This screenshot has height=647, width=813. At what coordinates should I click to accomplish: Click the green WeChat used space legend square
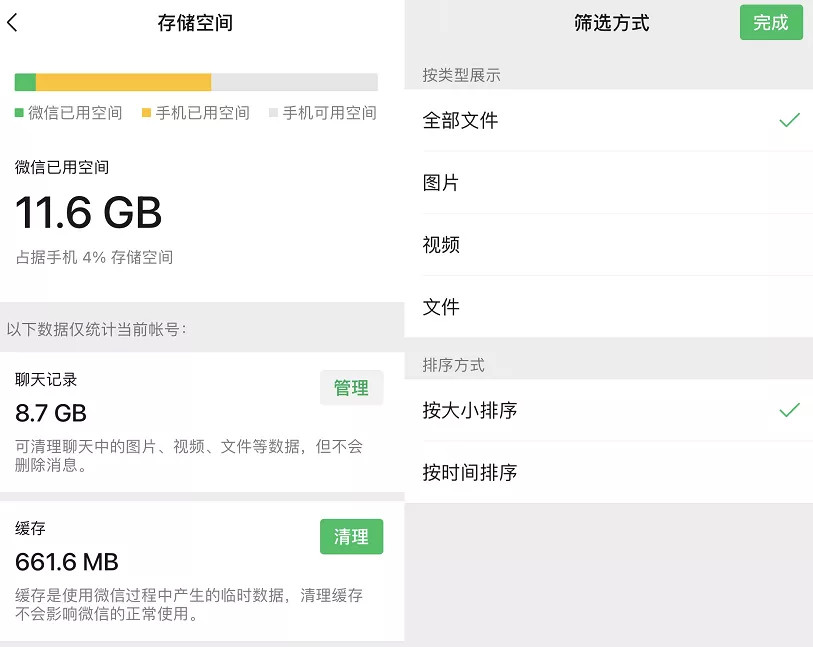click(19, 112)
